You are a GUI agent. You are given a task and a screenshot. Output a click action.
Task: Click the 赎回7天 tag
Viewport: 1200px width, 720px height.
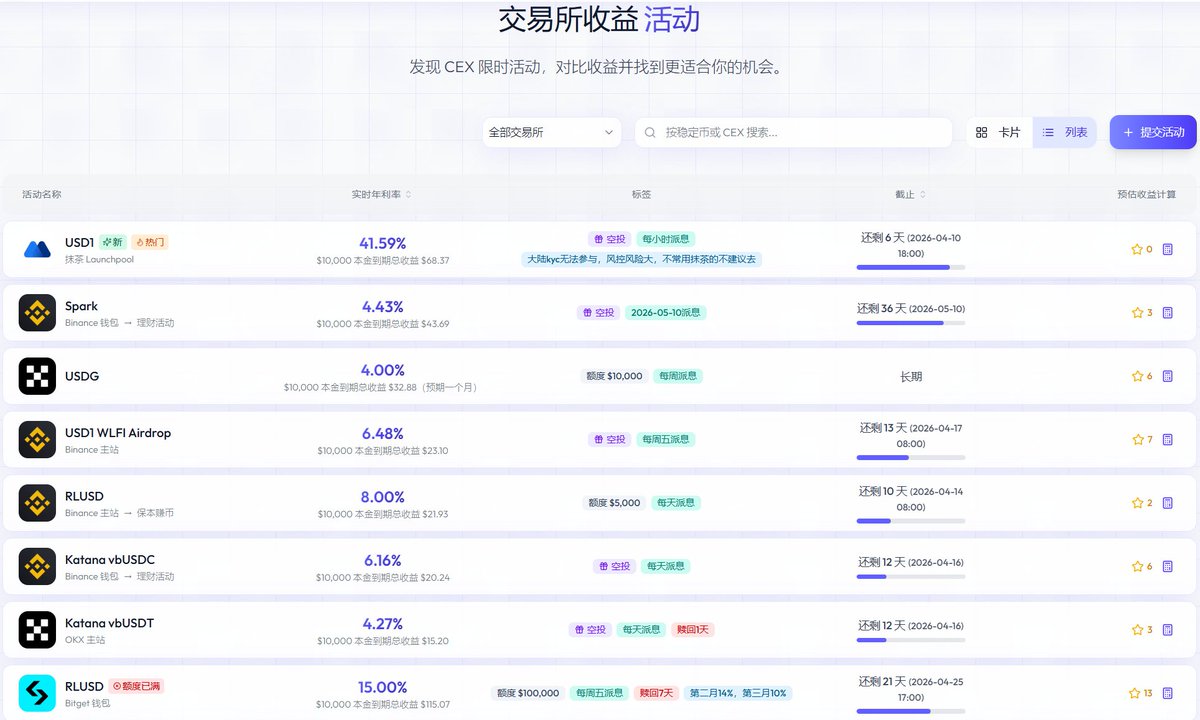click(x=655, y=693)
